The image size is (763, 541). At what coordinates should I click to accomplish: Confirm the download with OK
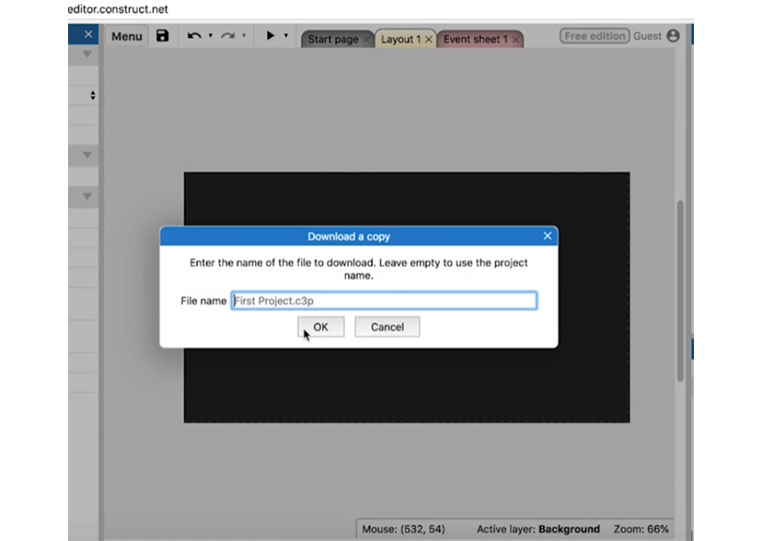coord(321,327)
